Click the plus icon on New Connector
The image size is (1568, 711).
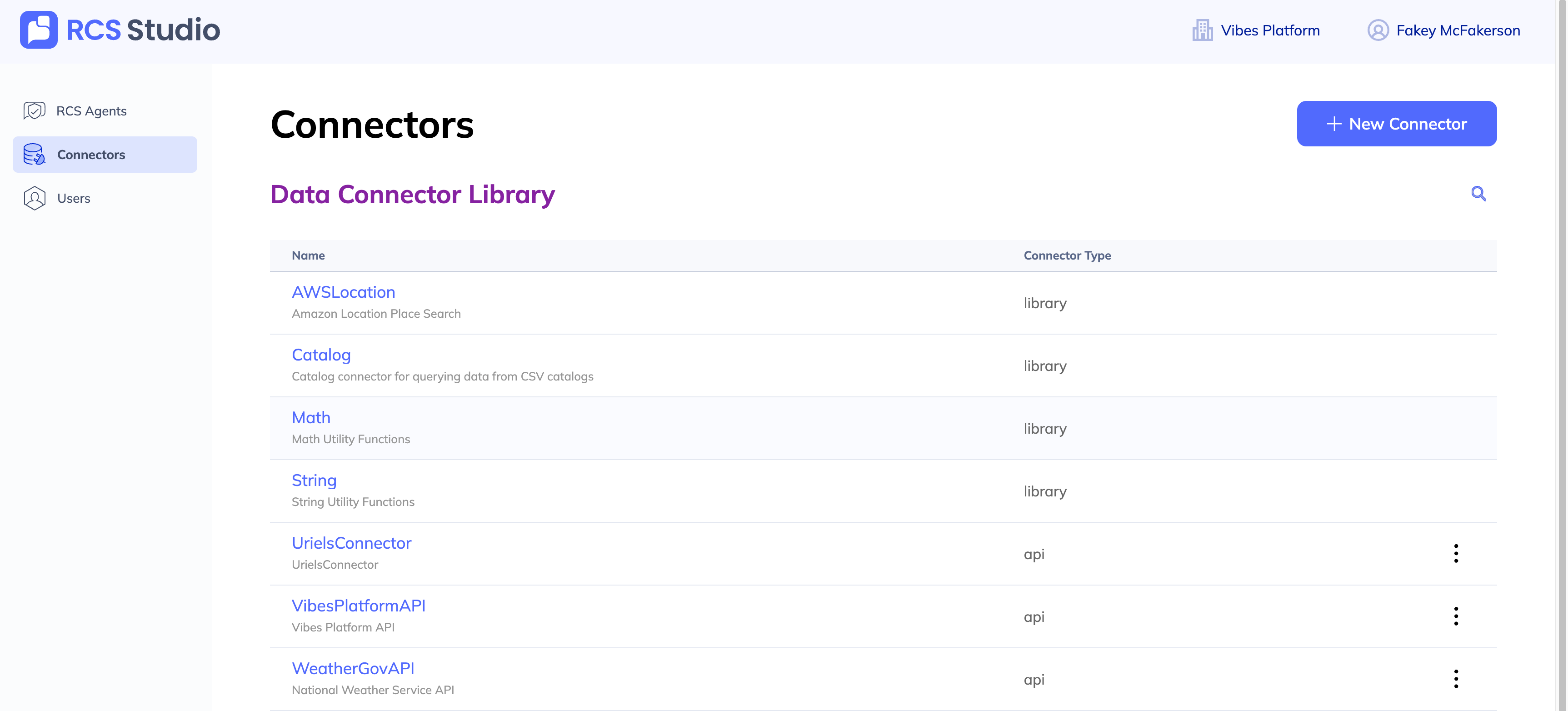(x=1333, y=124)
